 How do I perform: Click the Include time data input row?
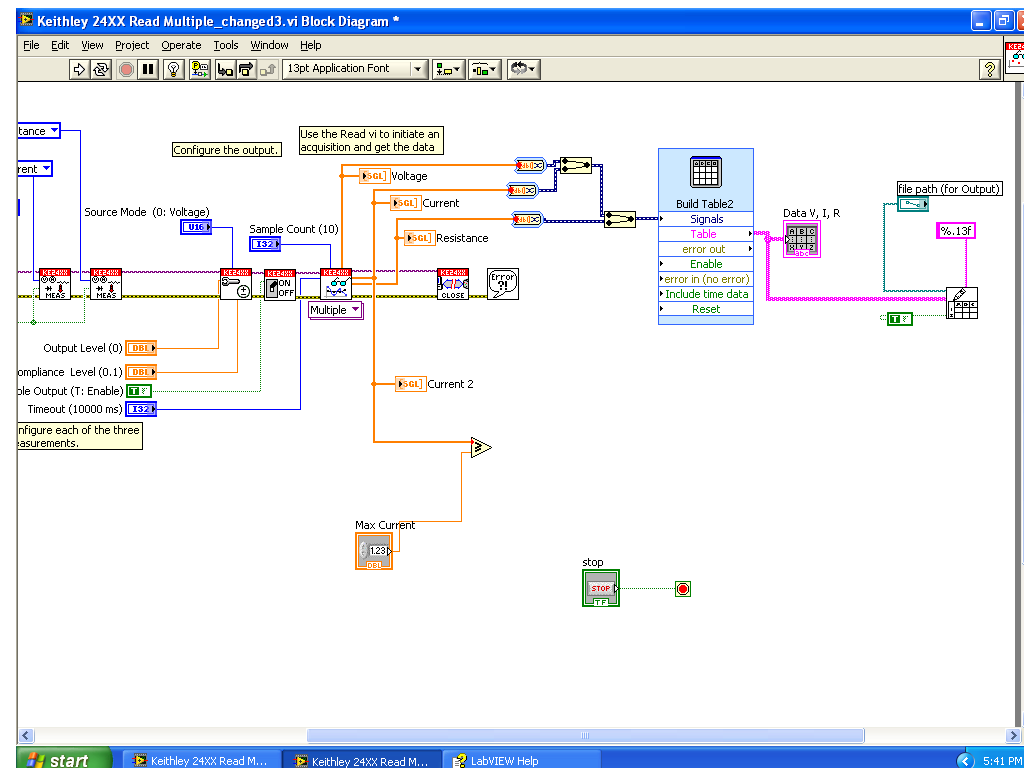pyautogui.click(x=705, y=294)
